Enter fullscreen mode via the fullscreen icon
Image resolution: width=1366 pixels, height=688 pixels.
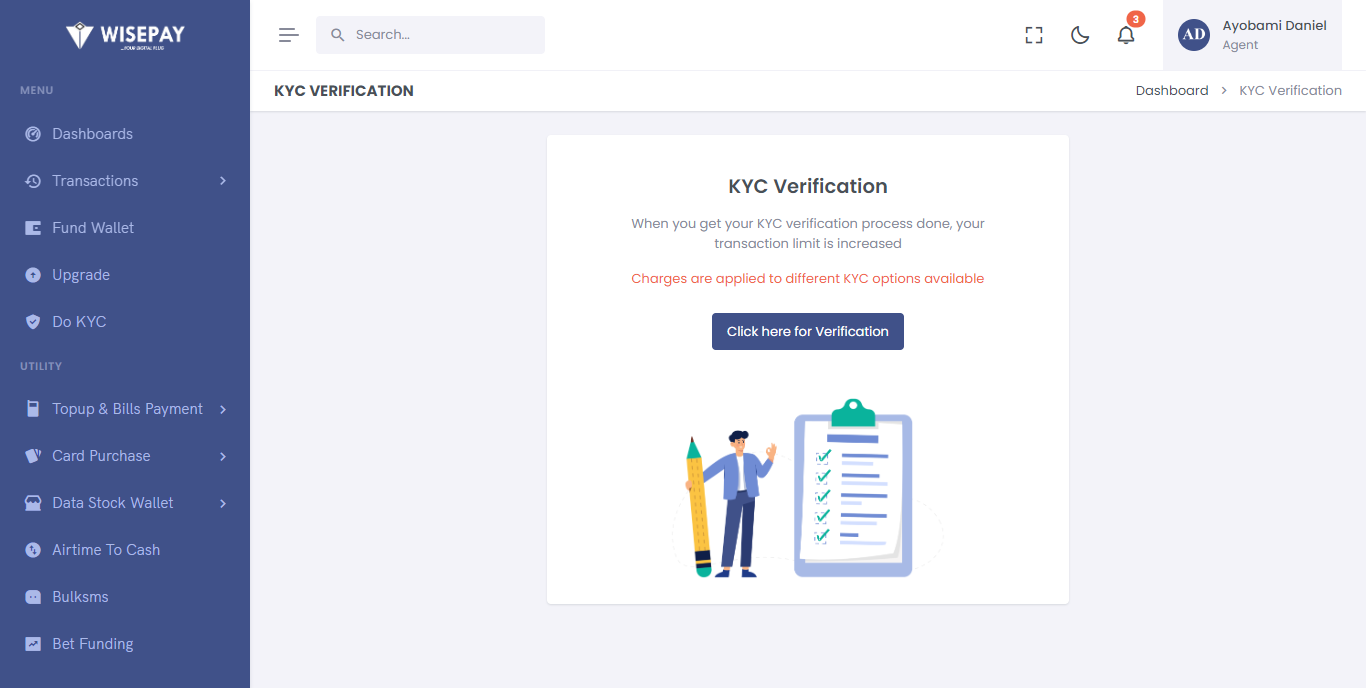pyautogui.click(x=1034, y=35)
